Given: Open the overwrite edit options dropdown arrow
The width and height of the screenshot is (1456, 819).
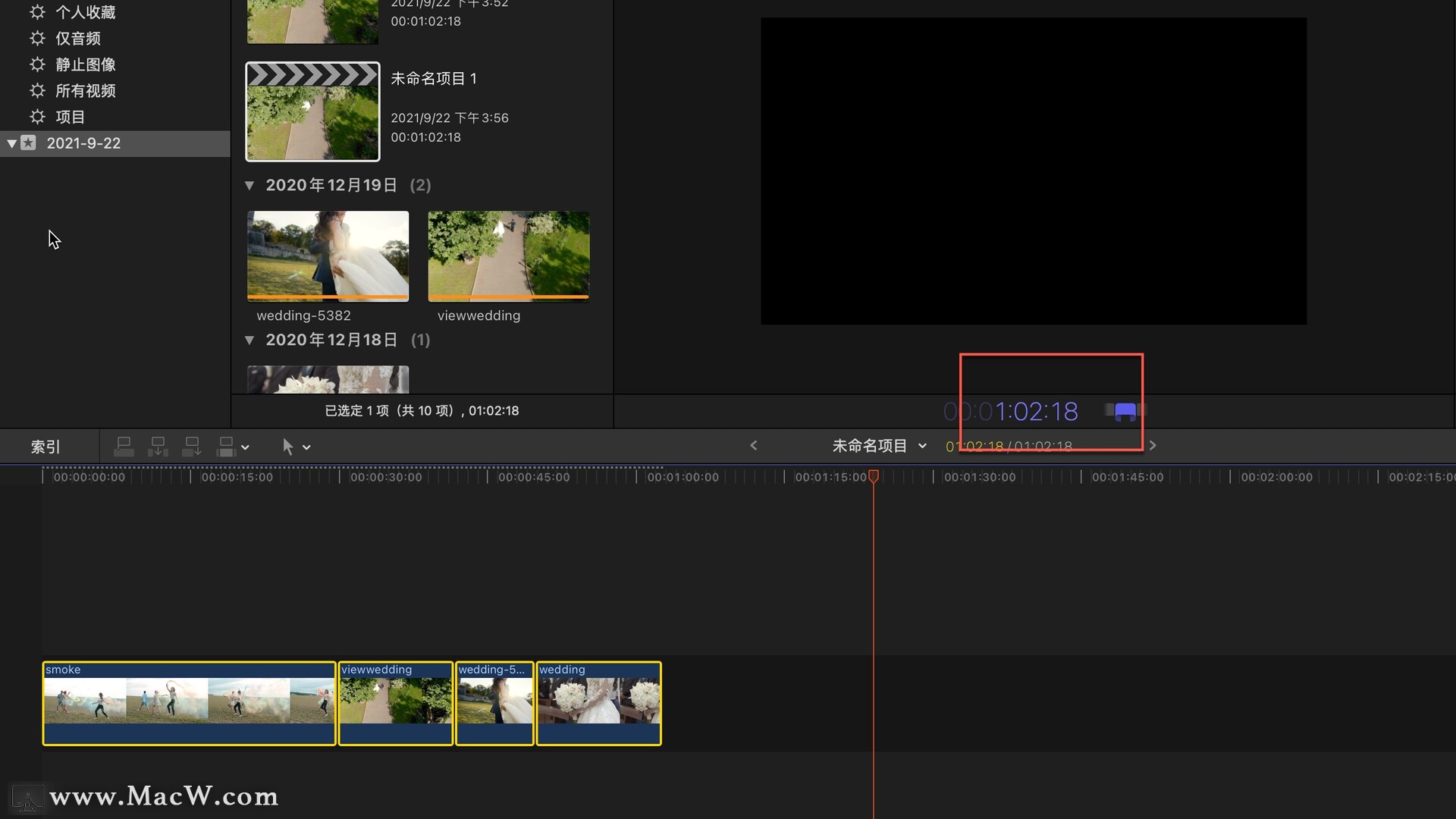Looking at the screenshot, I should point(245,447).
